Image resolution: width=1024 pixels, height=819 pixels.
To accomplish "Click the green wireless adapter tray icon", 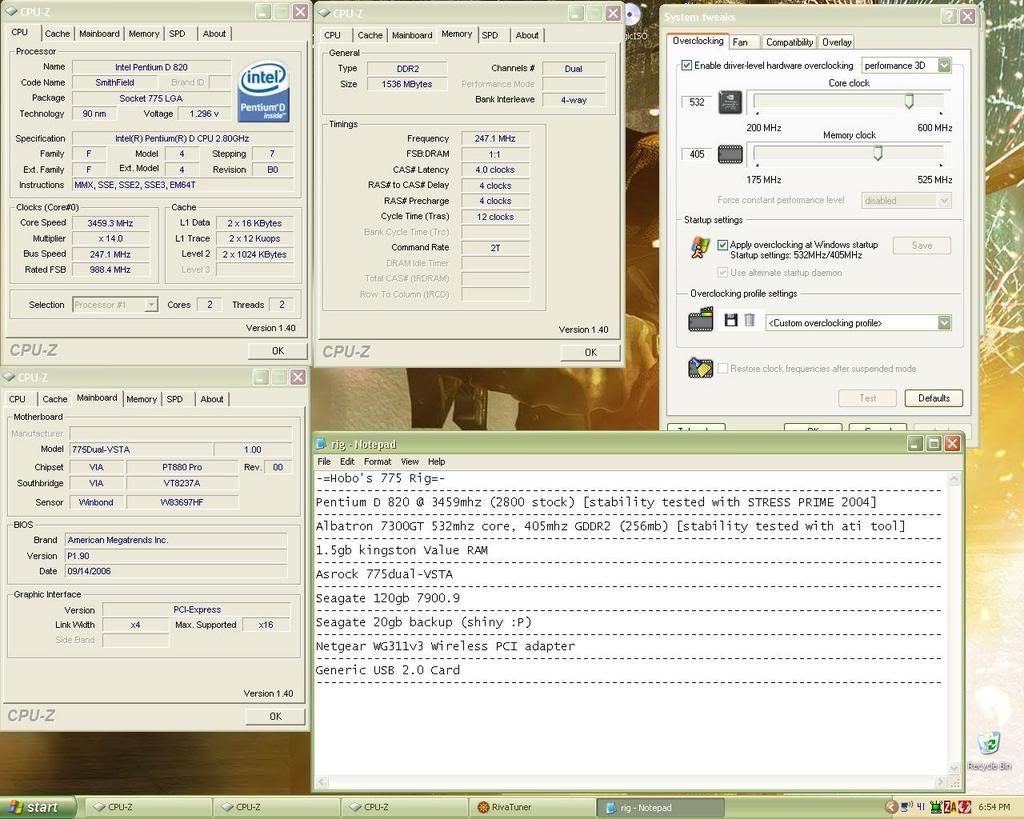I will (936, 808).
